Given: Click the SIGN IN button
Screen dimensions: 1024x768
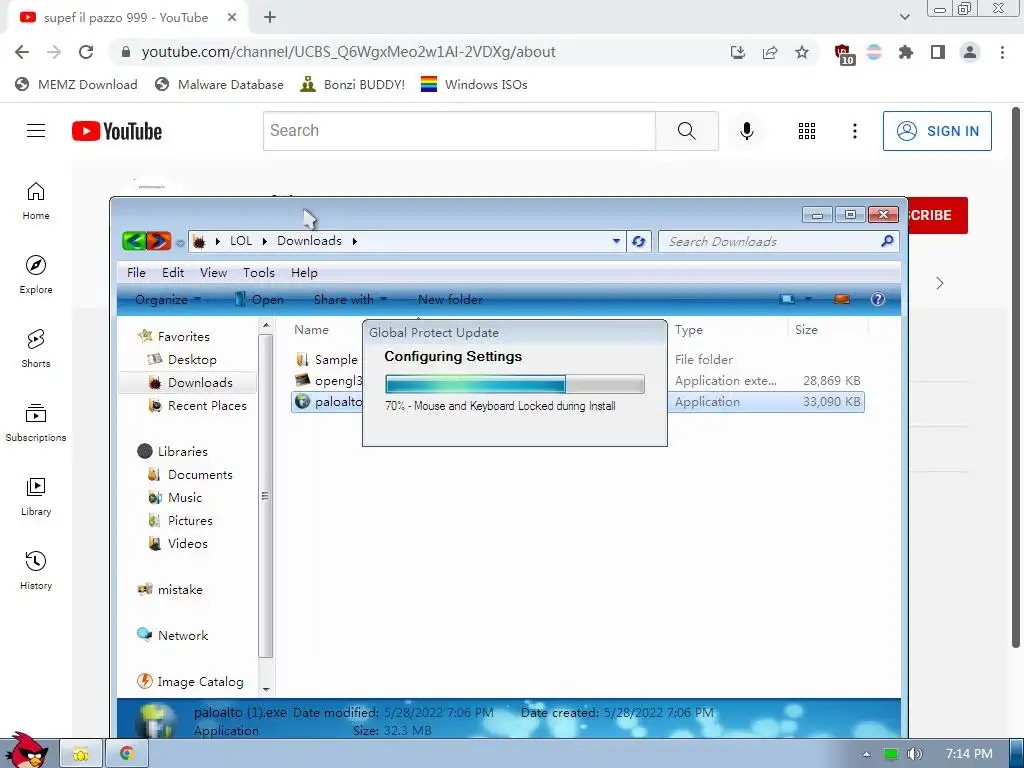Looking at the screenshot, I should [x=937, y=131].
